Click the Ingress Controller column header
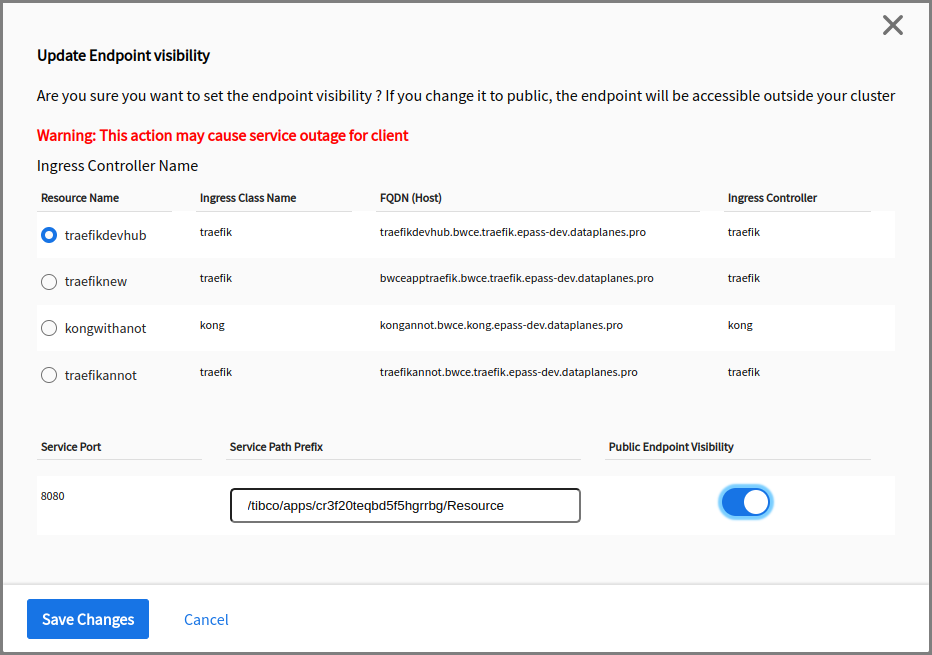 click(772, 198)
